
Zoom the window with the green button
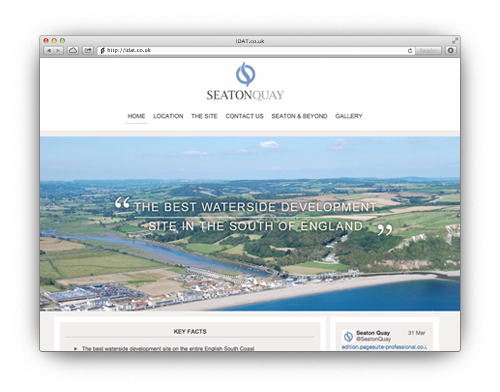[x=62, y=41]
